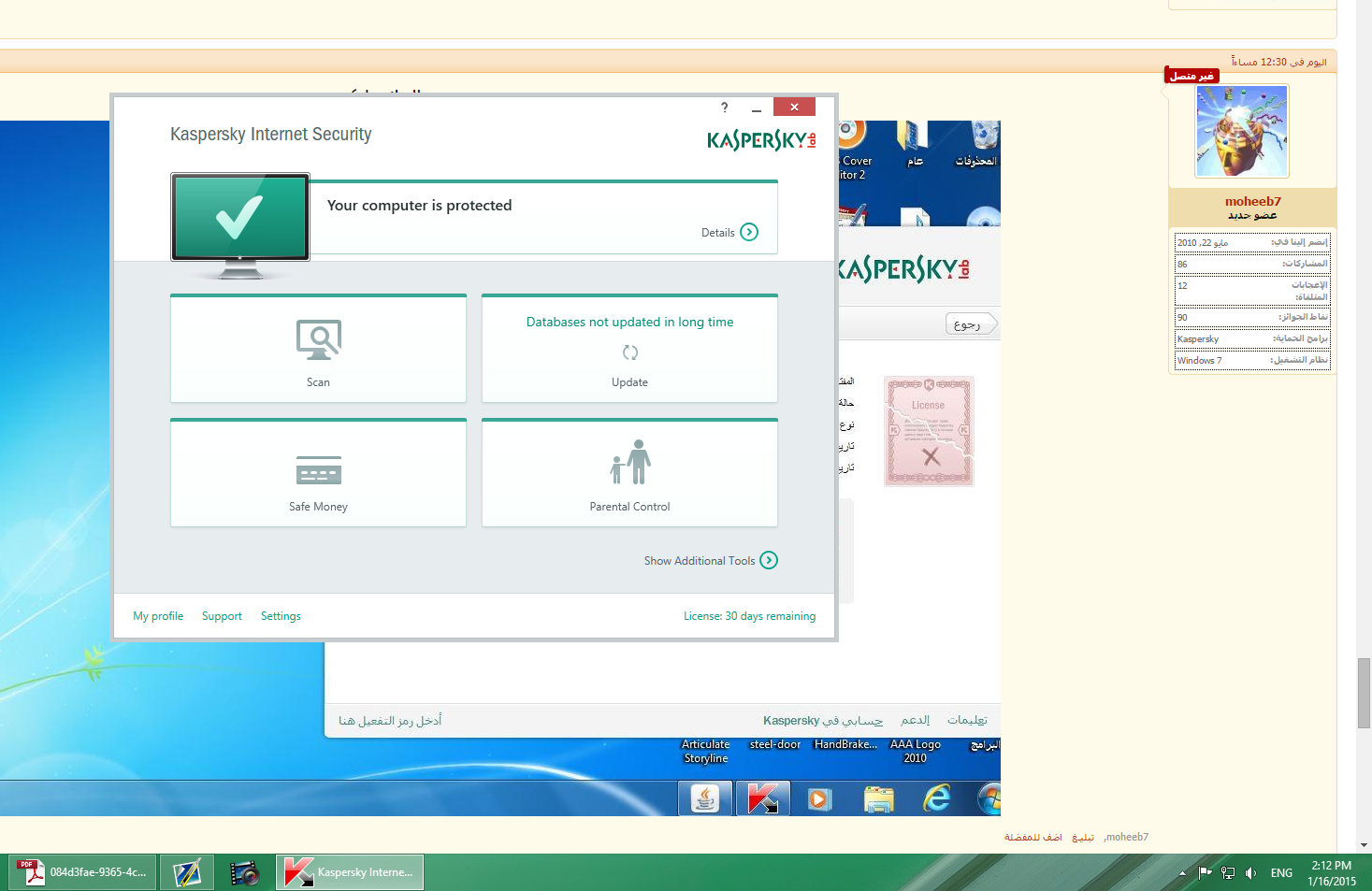Open Internet Explorer icon in embedded taskbar
This screenshot has width=1372, height=891.
[937, 798]
